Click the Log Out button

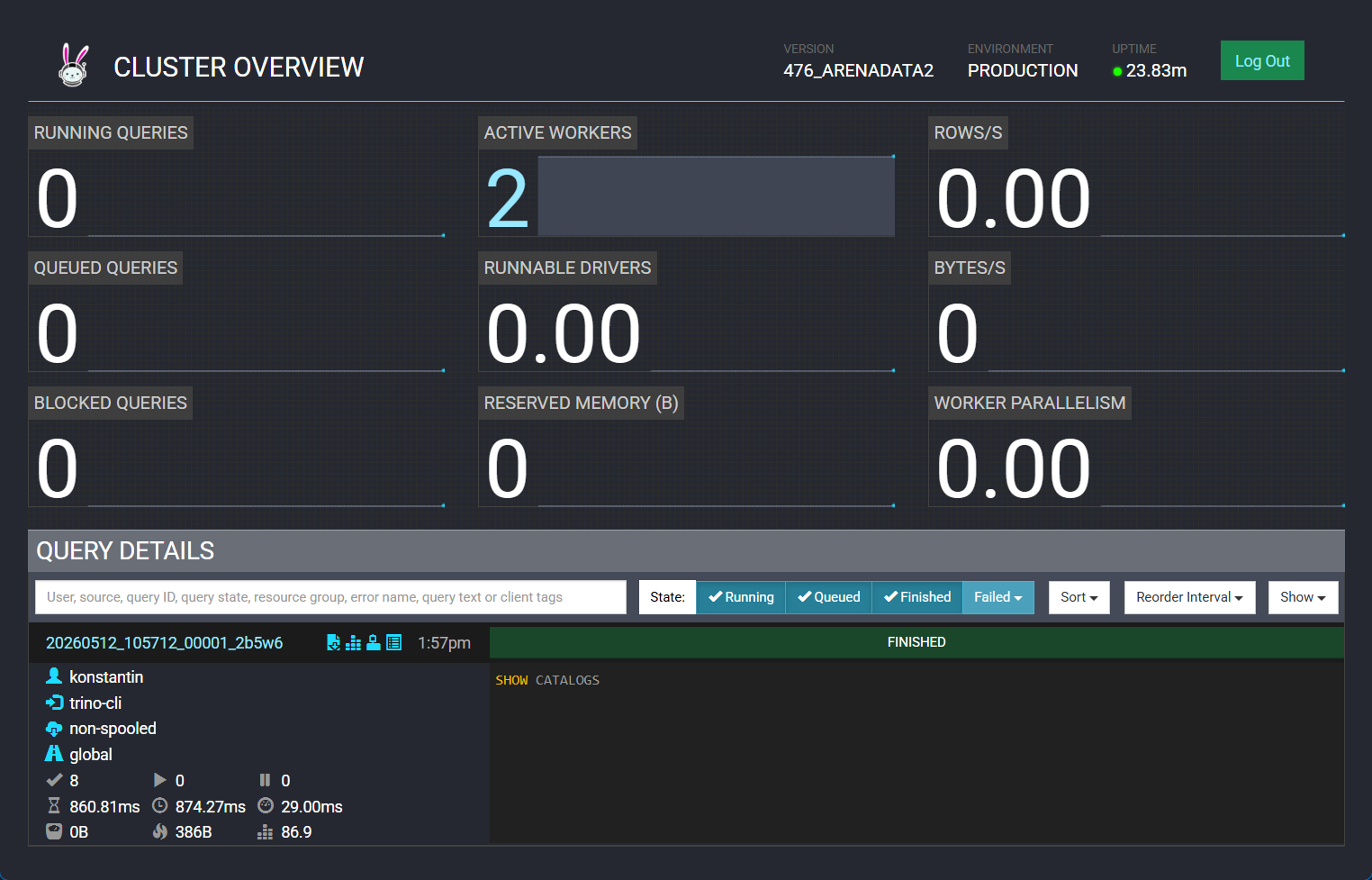tap(1262, 60)
